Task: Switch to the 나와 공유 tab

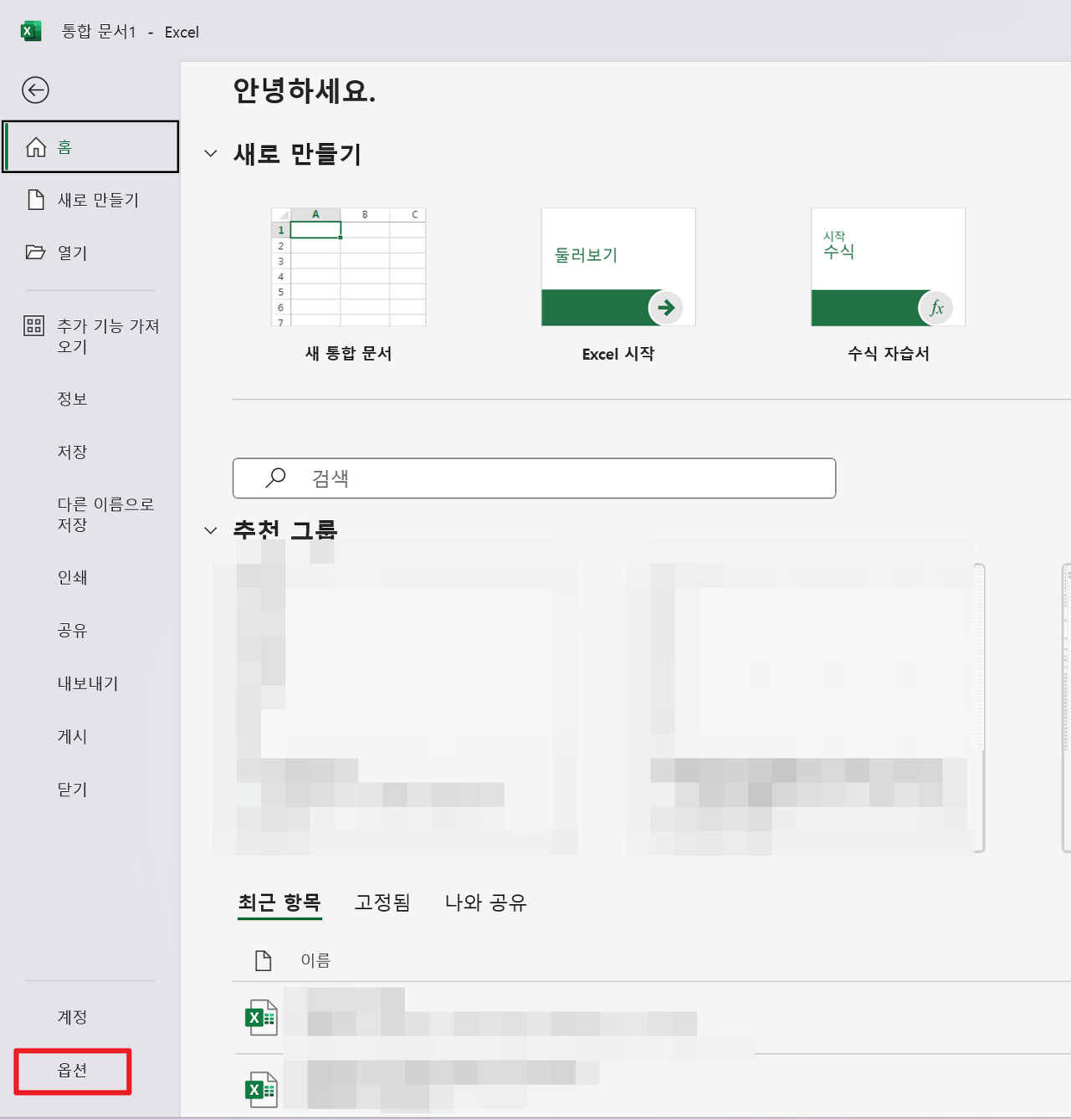Action: tap(485, 903)
